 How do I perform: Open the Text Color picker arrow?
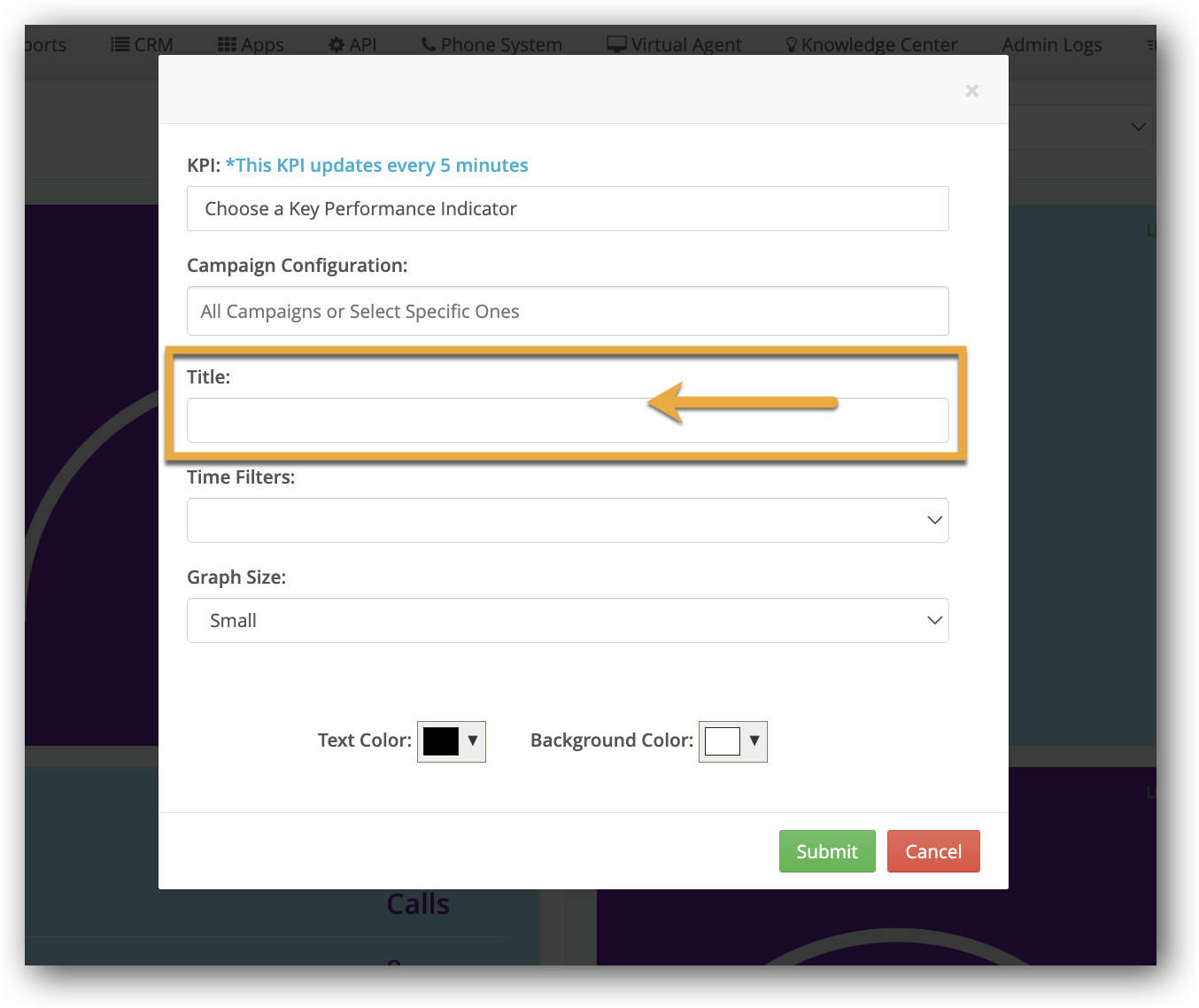[473, 740]
